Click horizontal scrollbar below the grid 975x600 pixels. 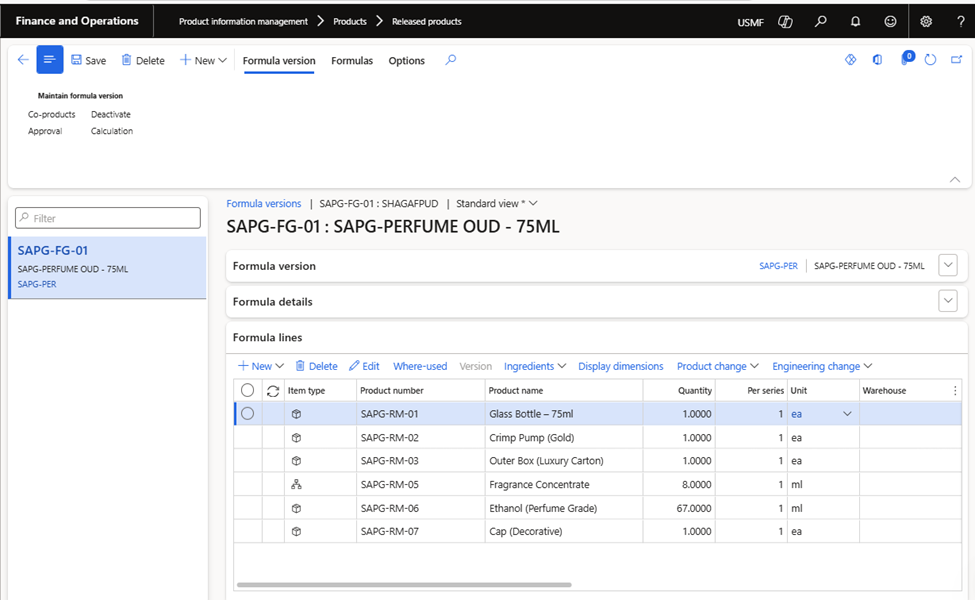404,584
